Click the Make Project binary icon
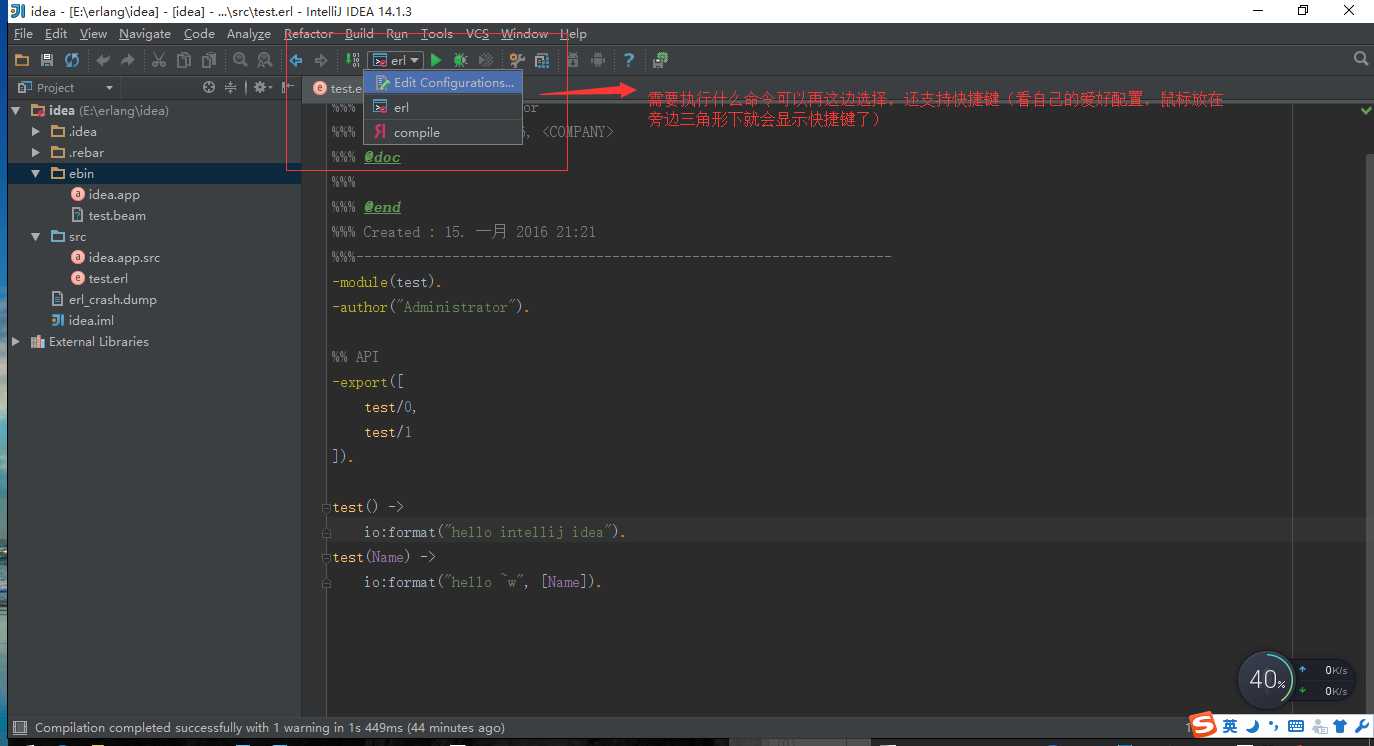The width and height of the screenshot is (1374, 746). coord(352,61)
